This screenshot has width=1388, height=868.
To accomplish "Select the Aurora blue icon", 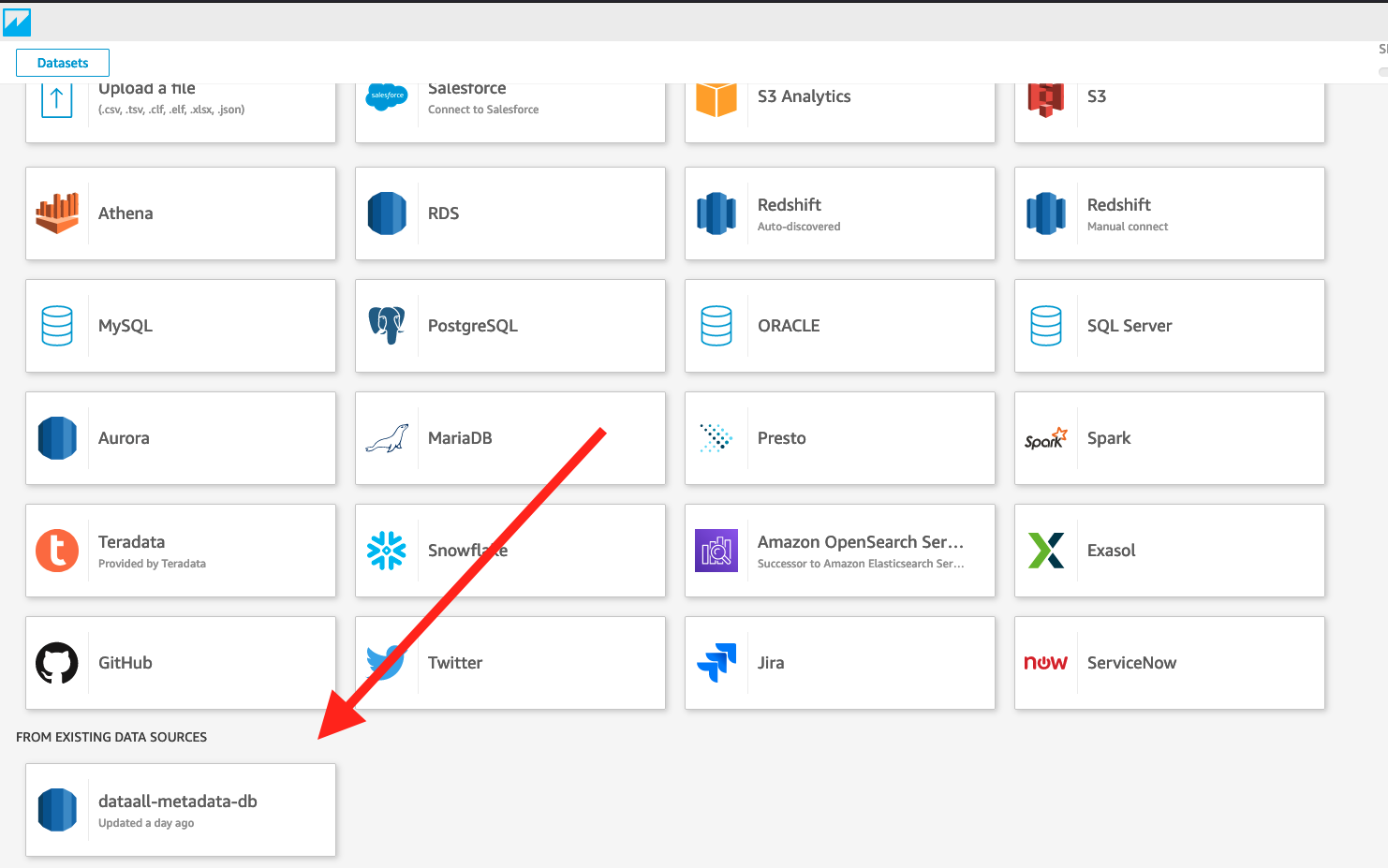I will coord(57,438).
